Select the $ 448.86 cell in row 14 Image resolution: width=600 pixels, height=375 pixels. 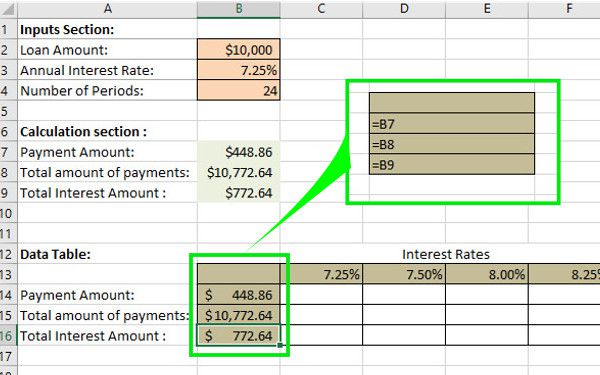point(239,295)
